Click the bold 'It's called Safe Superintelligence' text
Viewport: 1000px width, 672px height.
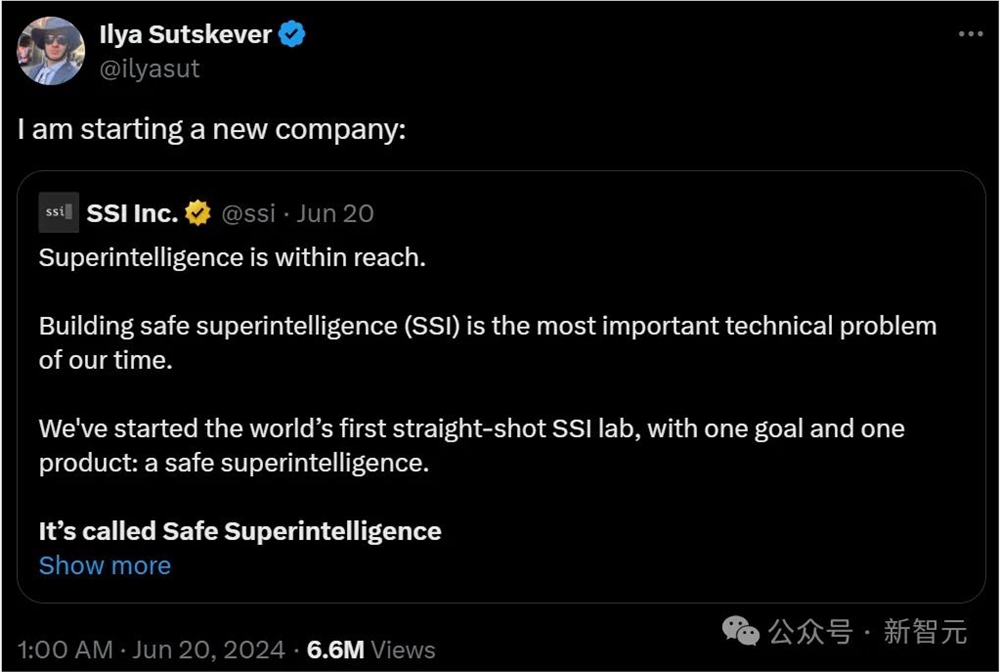(240, 531)
